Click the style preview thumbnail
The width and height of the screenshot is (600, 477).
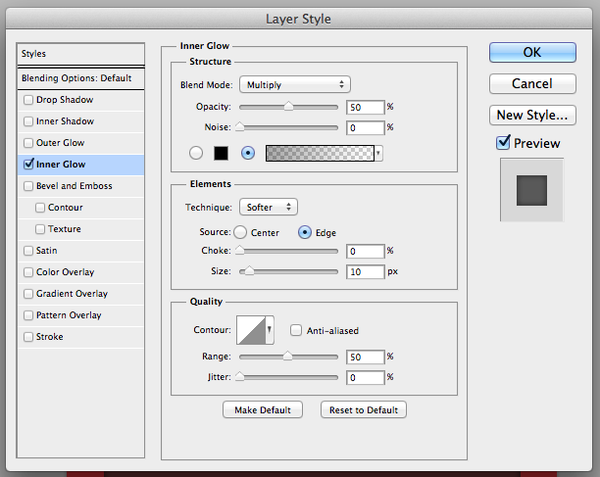point(532,190)
